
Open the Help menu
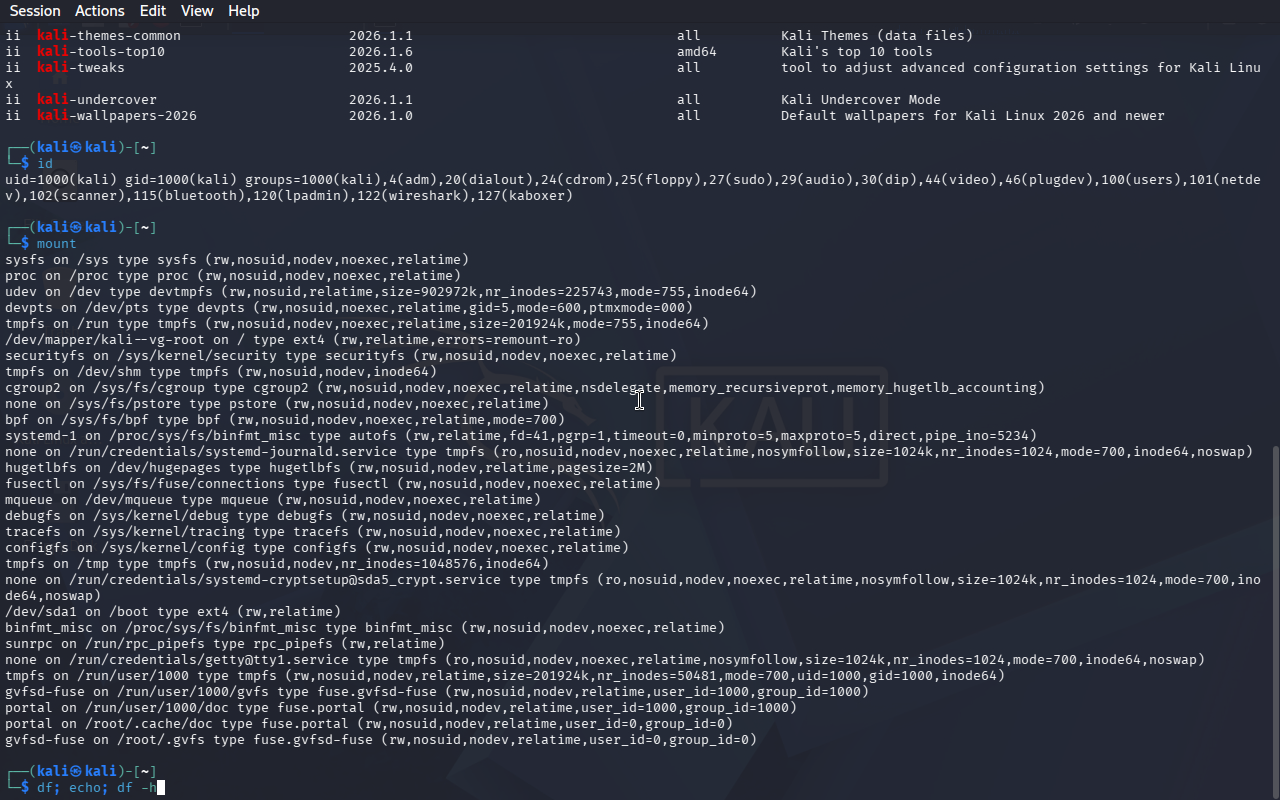click(243, 11)
